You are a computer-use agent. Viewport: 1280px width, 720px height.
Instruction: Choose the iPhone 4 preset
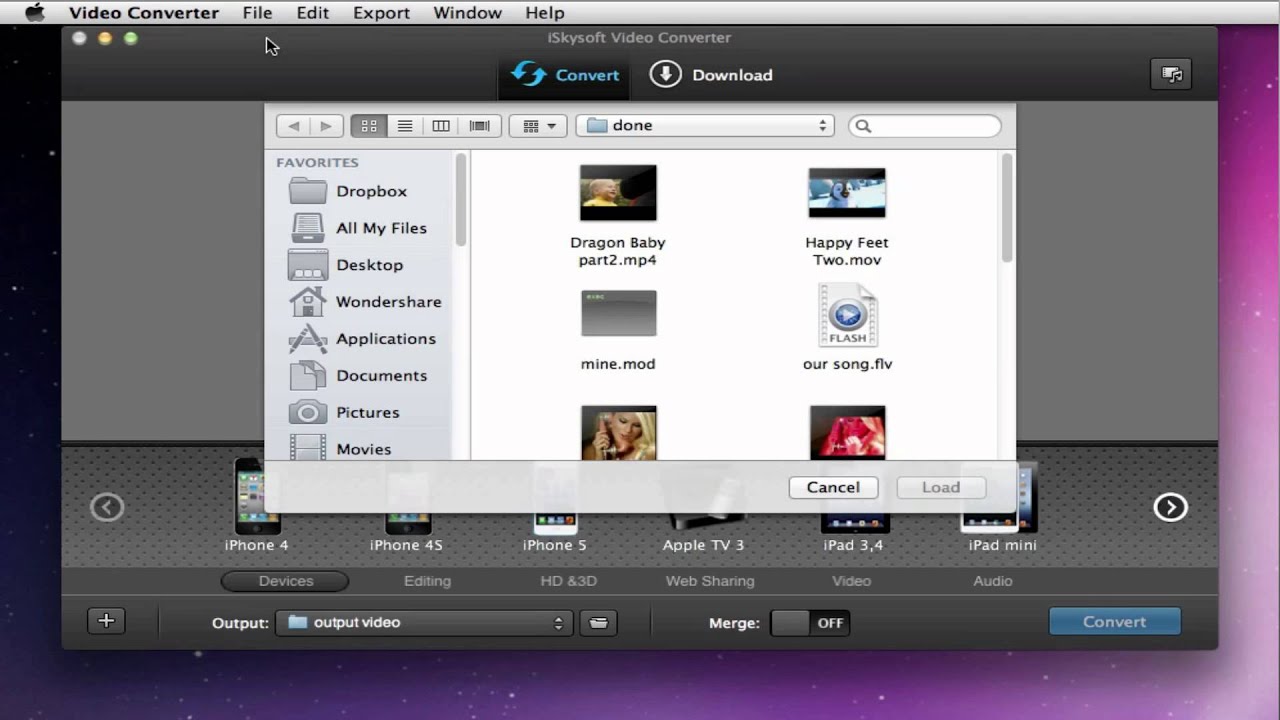(257, 505)
